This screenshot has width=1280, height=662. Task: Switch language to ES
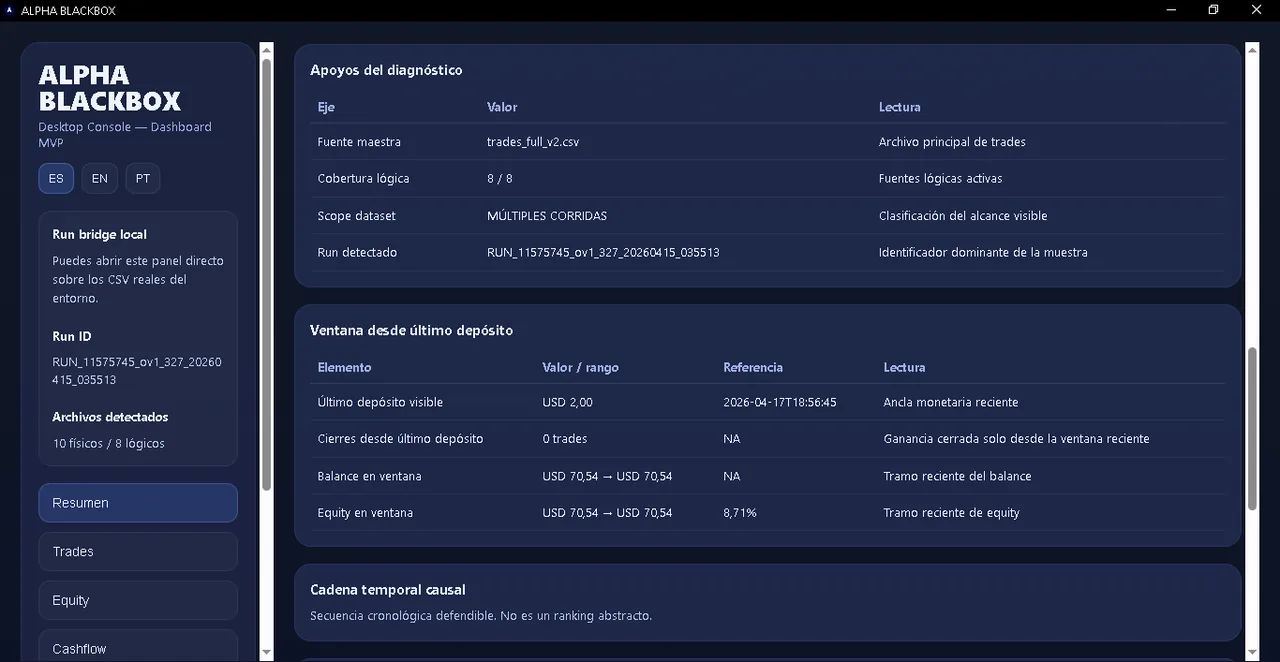pyautogui.click(x=56, y=179)
